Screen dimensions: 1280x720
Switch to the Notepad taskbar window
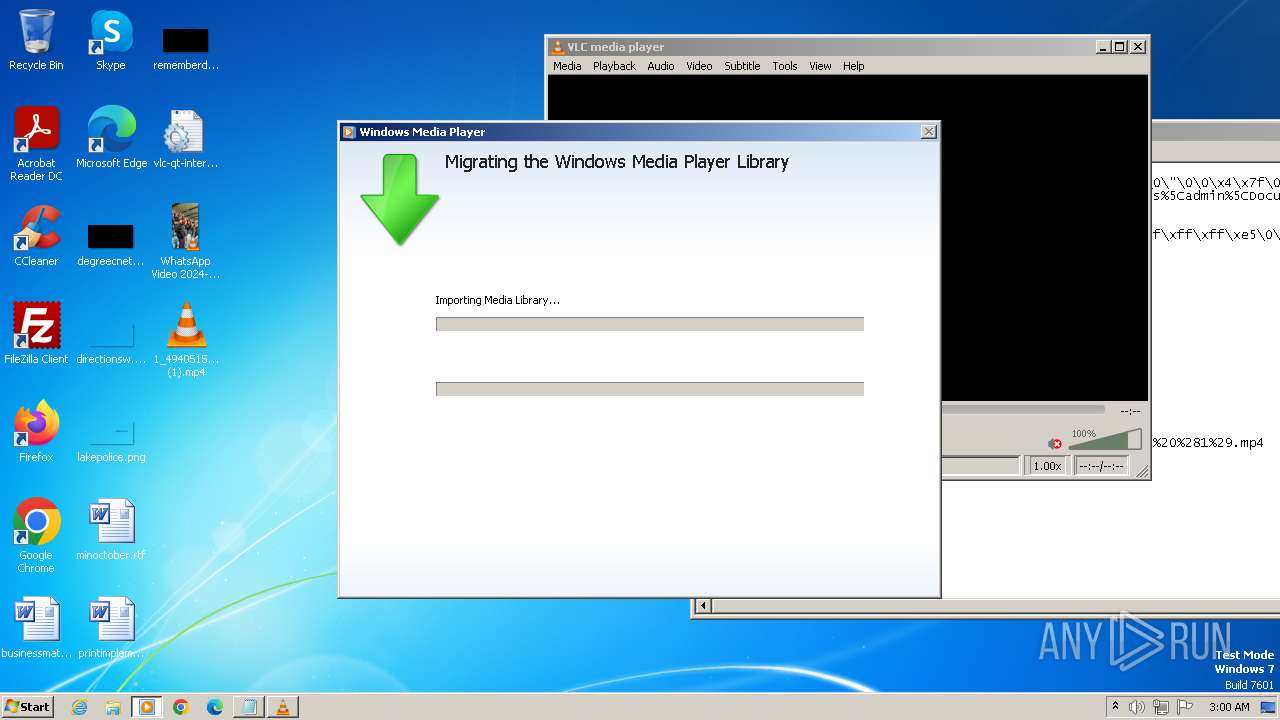coord(249,707)
